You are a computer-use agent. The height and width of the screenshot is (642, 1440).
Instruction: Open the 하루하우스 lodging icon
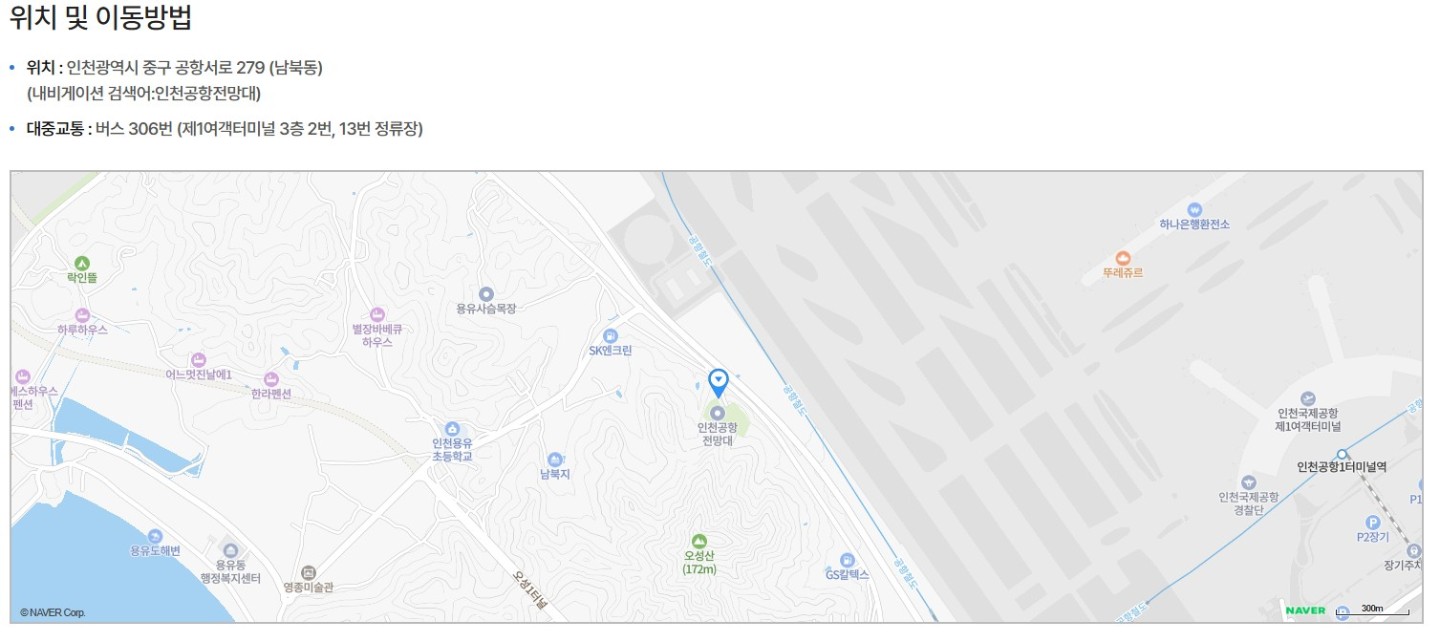tap(83, 315)
